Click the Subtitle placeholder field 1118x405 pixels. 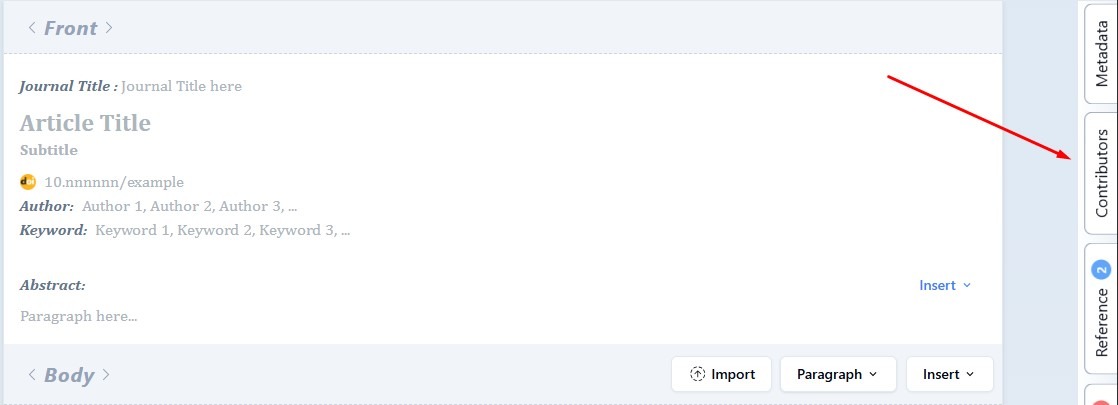tap(49, 150)
